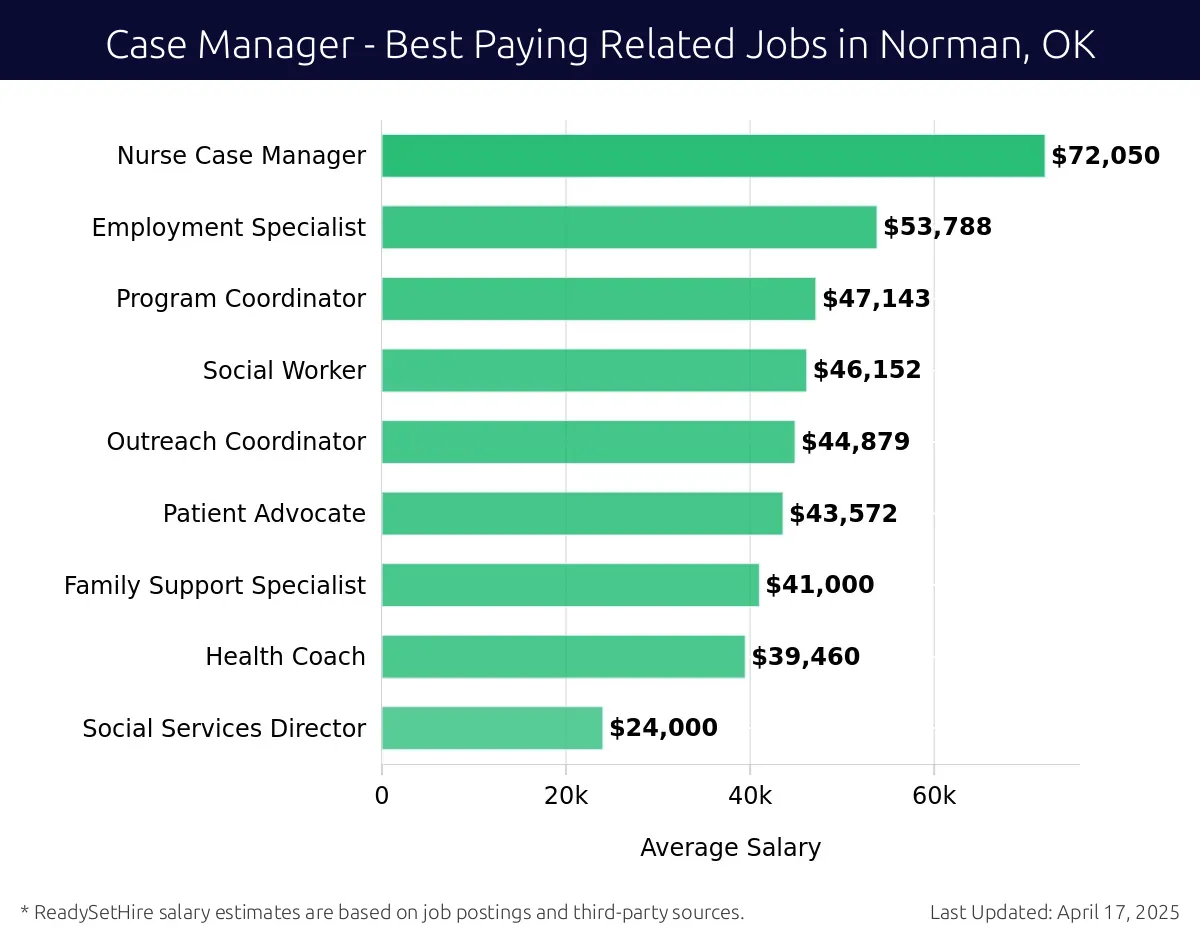
Task: Select the Health Coach job label
Action: tap(285, 657)
